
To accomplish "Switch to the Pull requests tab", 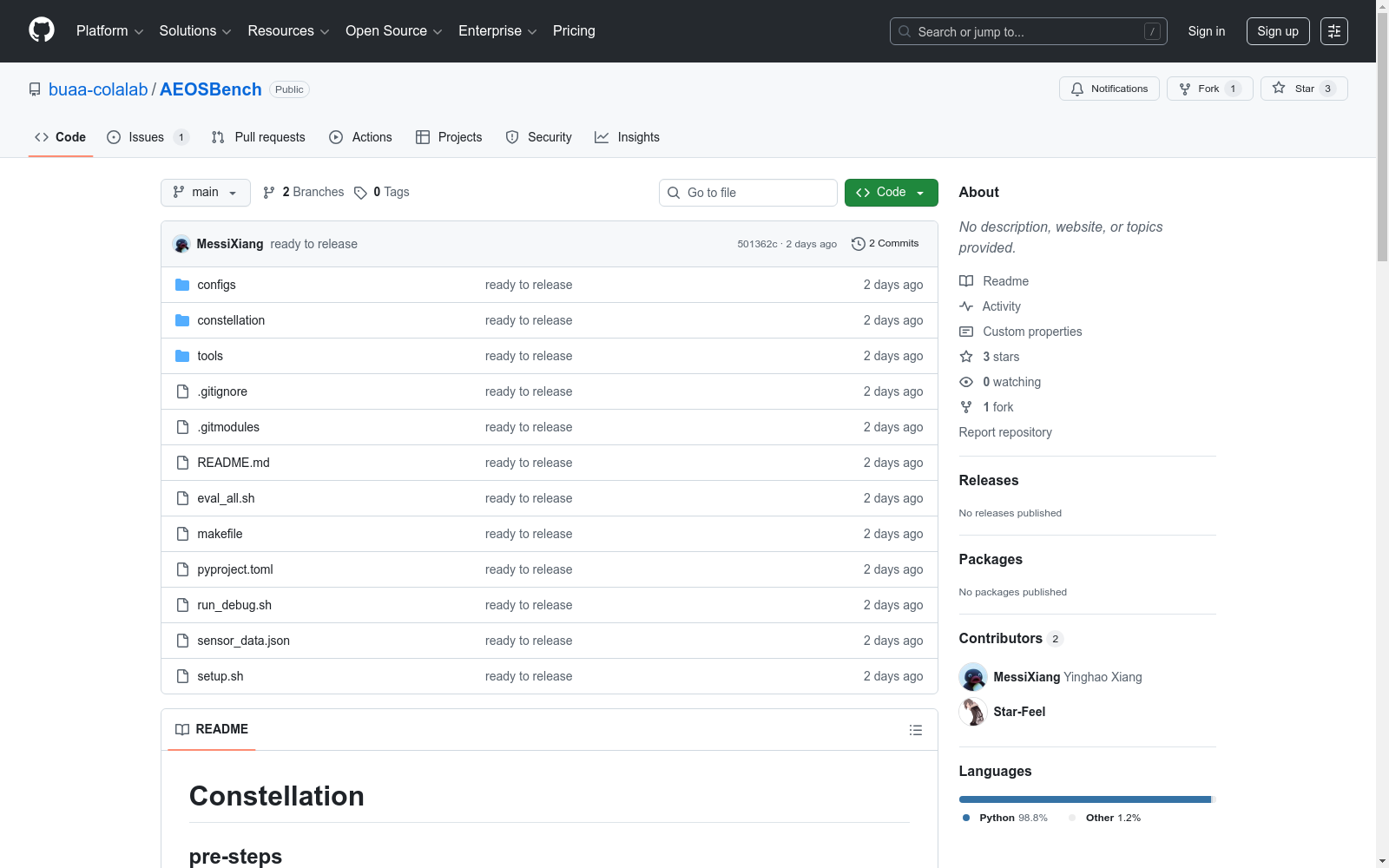I will [259, 137].
